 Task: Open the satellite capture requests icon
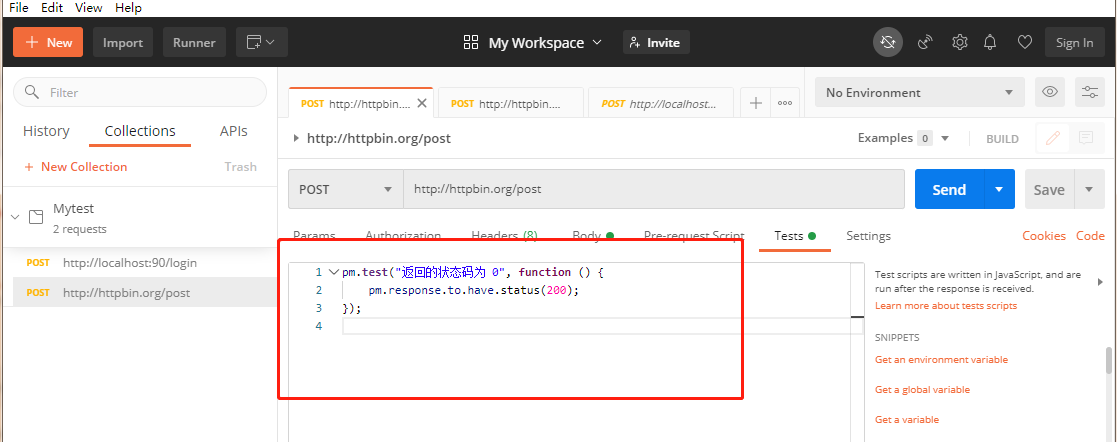point(925,43)
